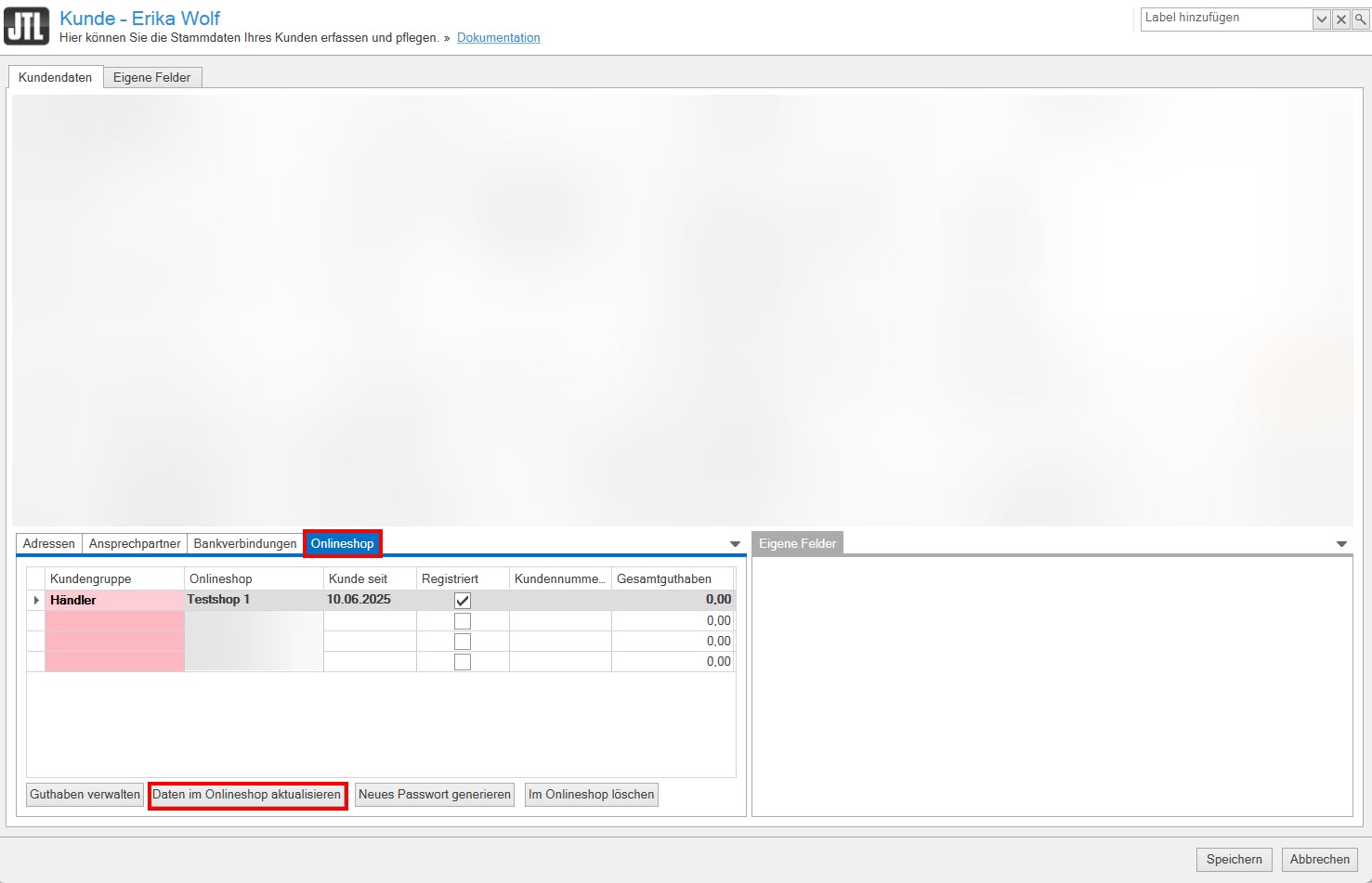Expand the tab list arrow next to Onlineshop
The width and height of the screenshot is (1372, 883).
[x=735, y=544]
